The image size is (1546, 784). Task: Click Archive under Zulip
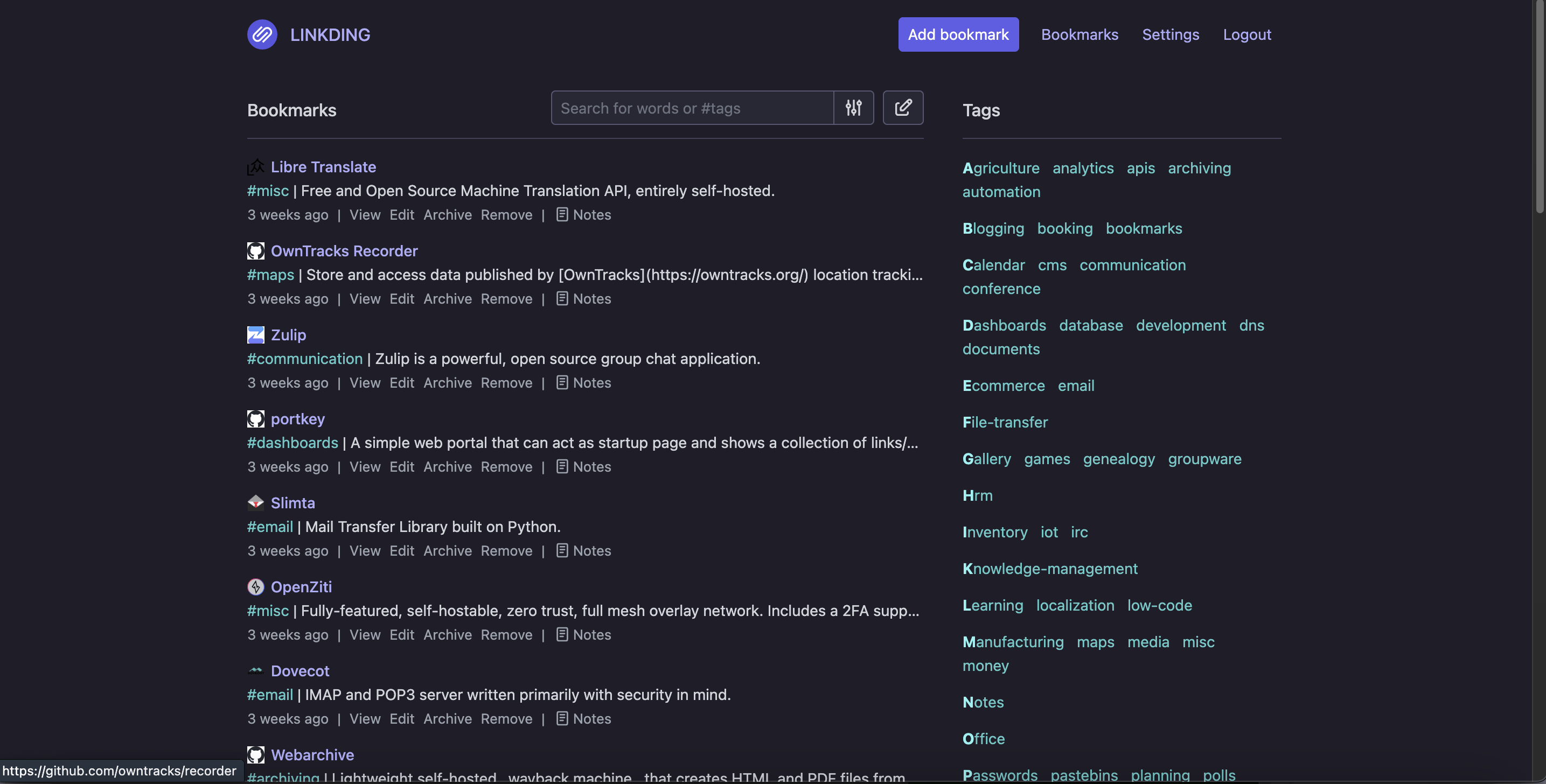[448, 383]
